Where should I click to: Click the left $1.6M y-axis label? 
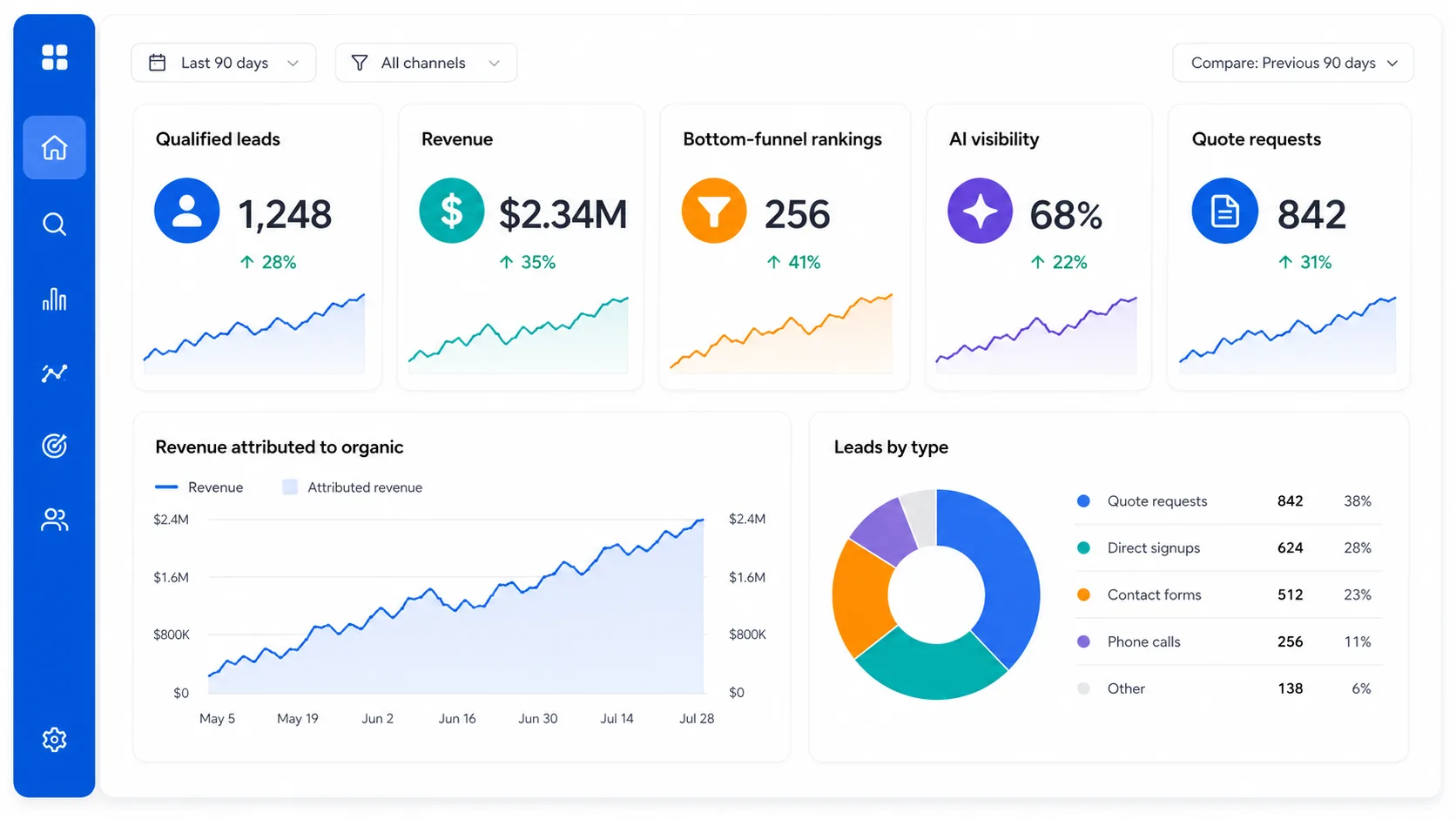tap(171, 577)
